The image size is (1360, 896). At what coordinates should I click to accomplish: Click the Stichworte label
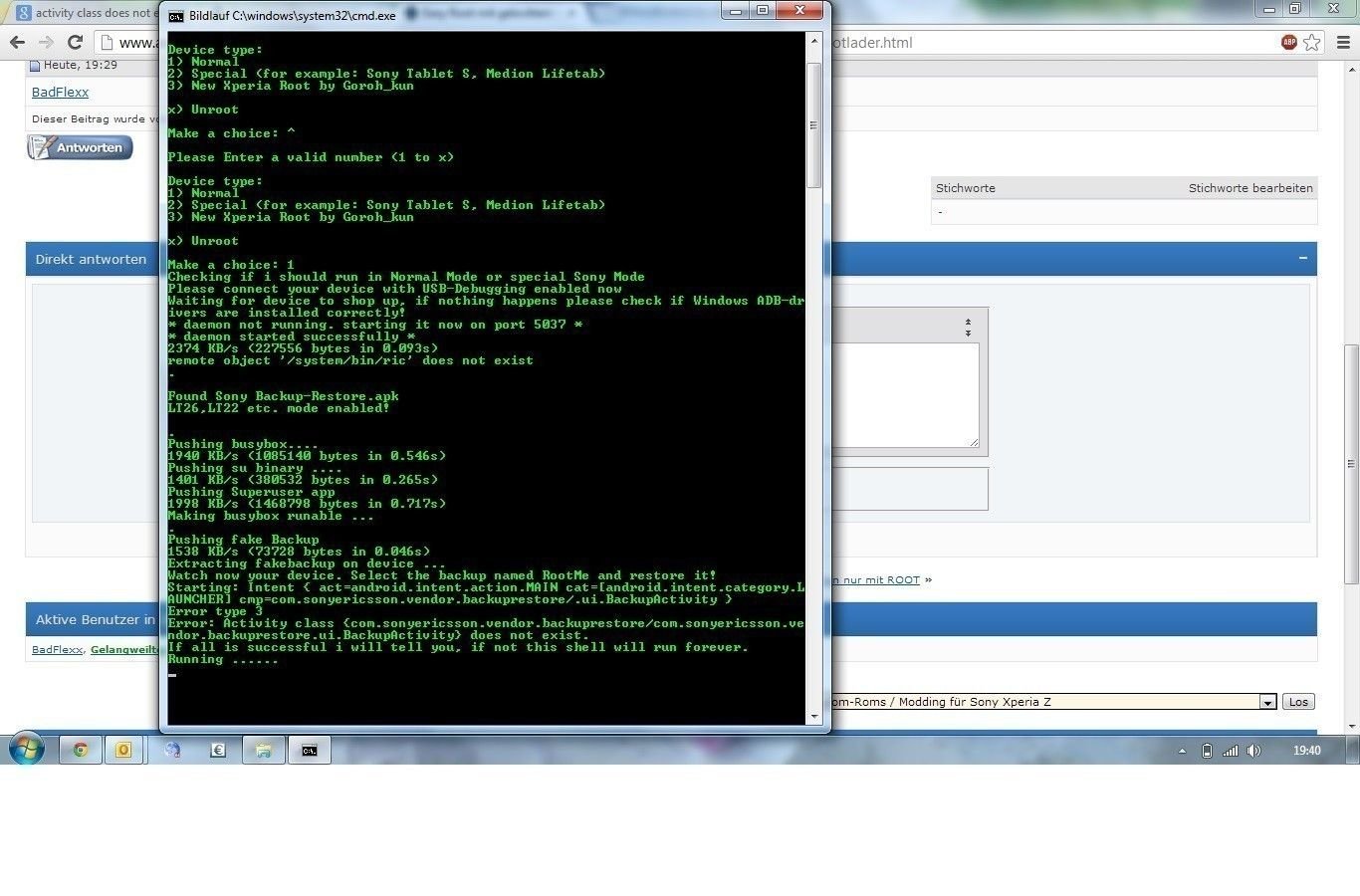point(965,187)
